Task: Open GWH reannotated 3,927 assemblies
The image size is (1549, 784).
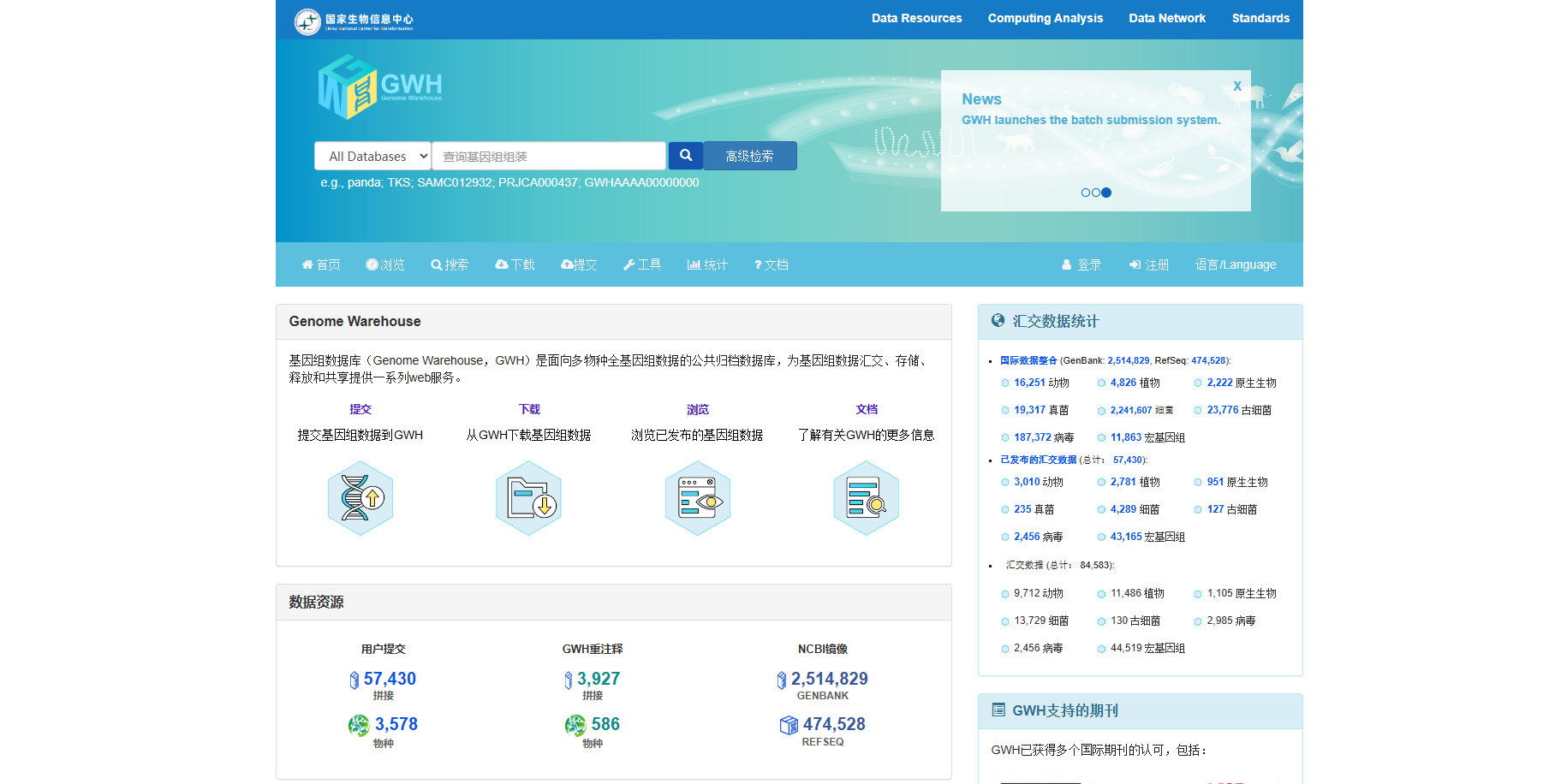Action: point(599,679)
